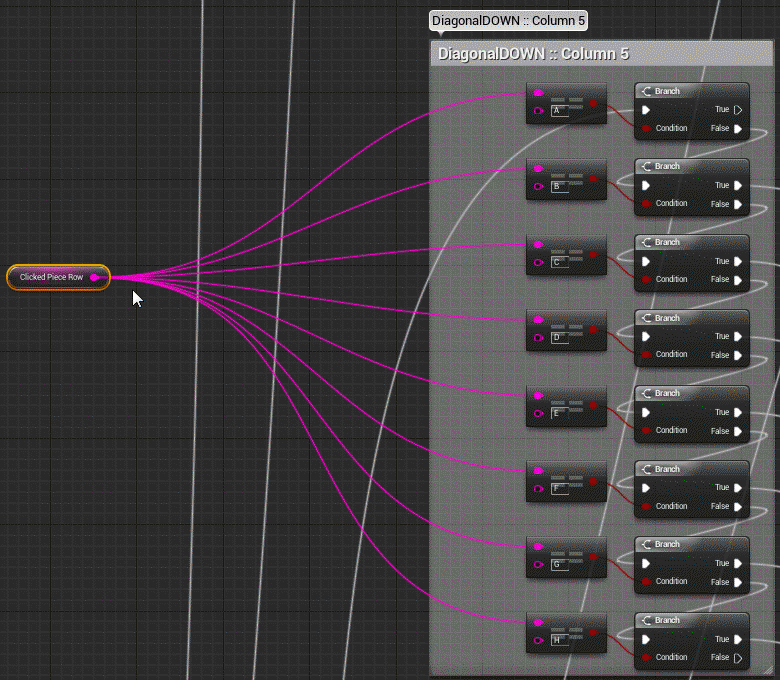The image size is (780, 680).
Task: Click the True exec pin on row H Branch
Action: [x=738, y=639]
